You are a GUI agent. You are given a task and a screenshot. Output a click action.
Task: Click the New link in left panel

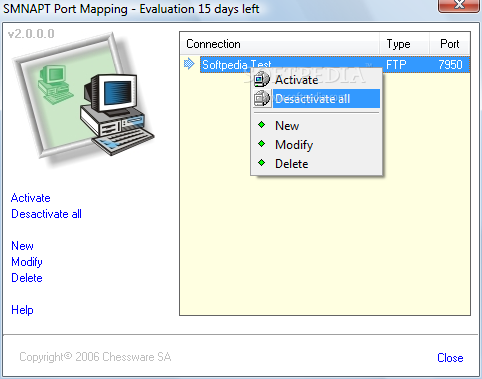coord(22,246)
